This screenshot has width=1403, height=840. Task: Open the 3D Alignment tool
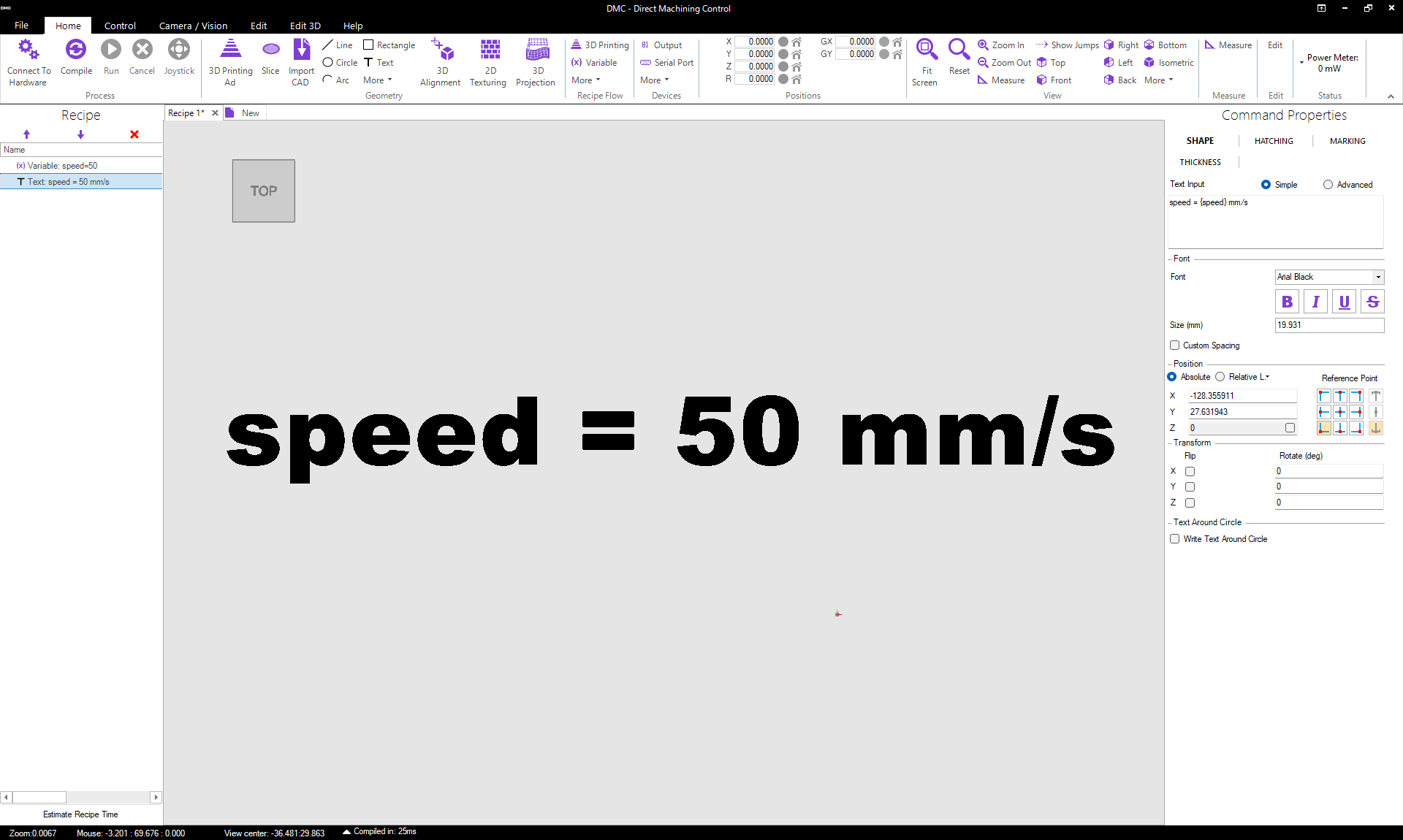point(441,50)
